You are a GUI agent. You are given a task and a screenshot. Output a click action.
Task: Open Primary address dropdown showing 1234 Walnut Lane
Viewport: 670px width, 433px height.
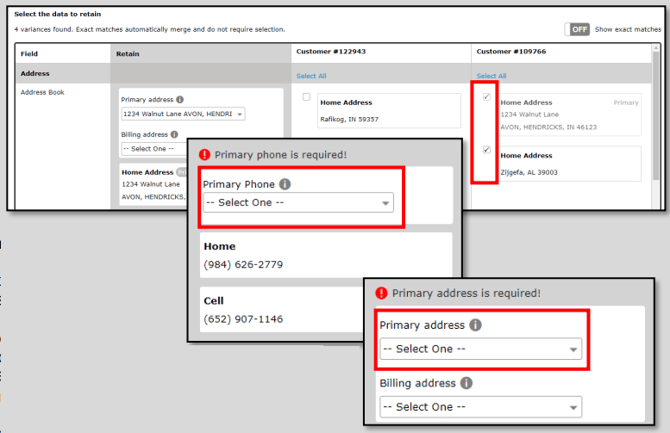(x=183, y=114)
